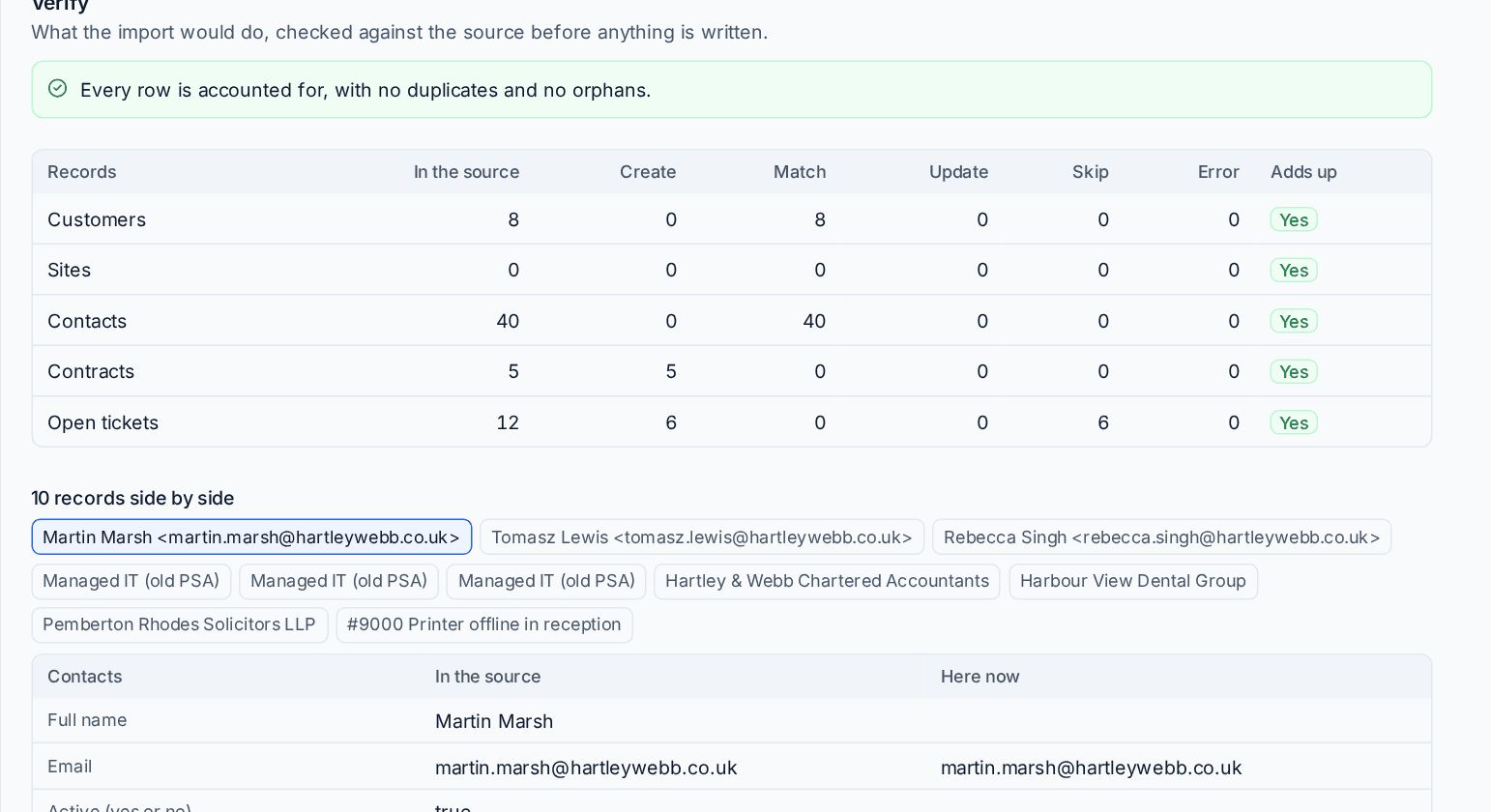The height and width of the screenshot is (812, 1491).
Task: Click the "What the import would do" description
Action: point(399,32)
